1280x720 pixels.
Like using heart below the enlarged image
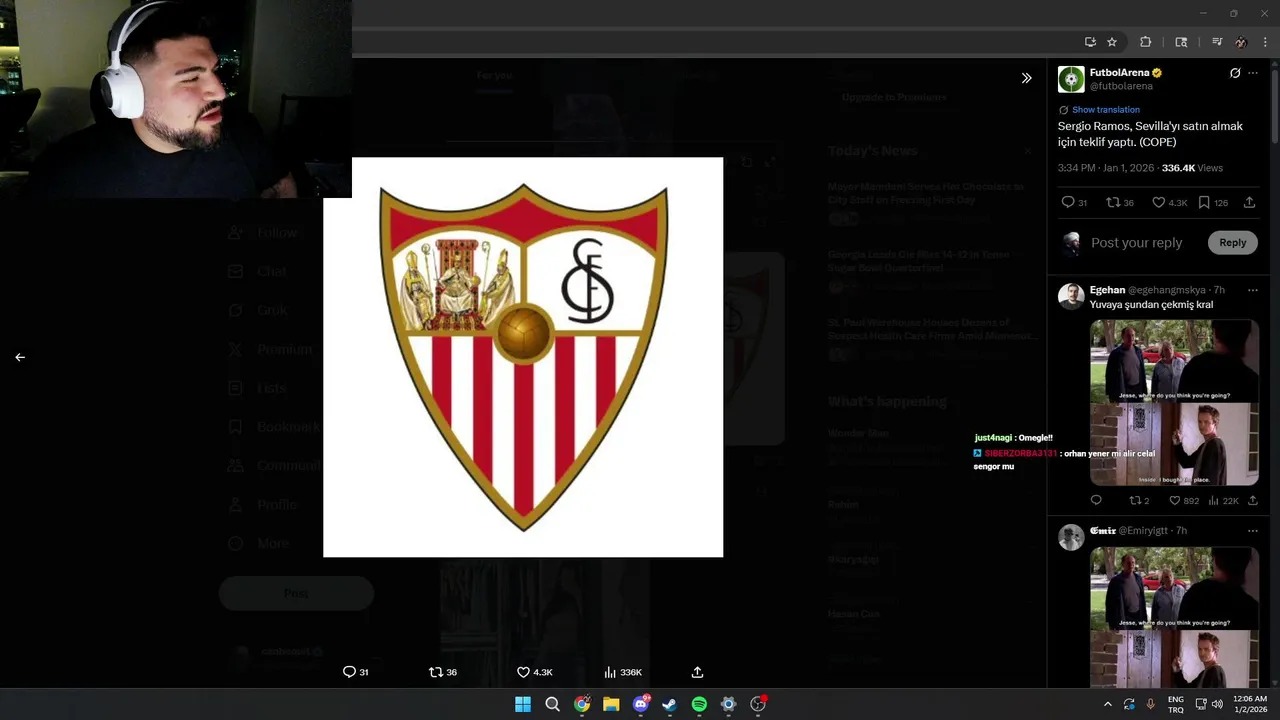coord(534,672)
